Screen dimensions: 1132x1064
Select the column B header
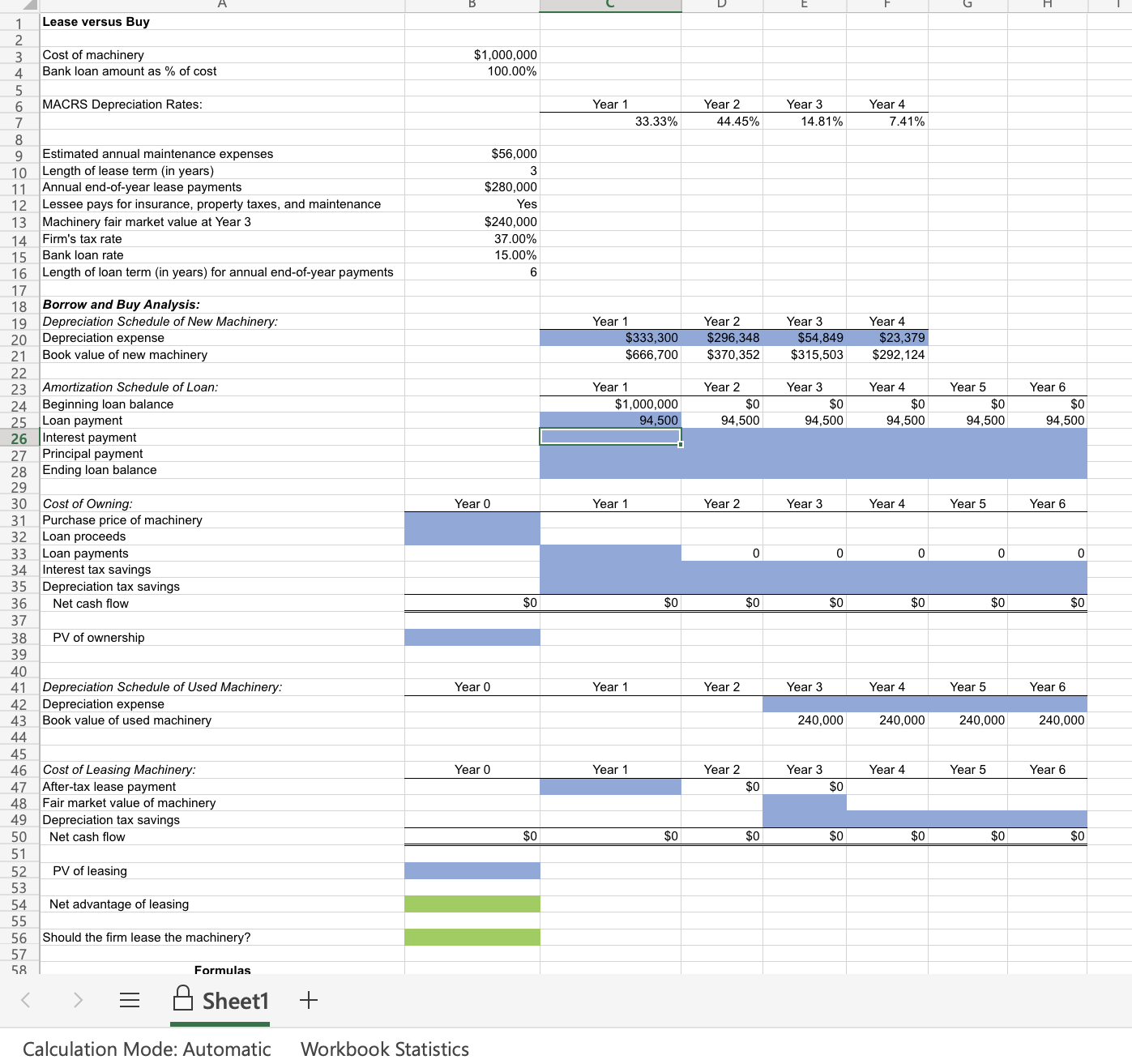pos(472,6)
